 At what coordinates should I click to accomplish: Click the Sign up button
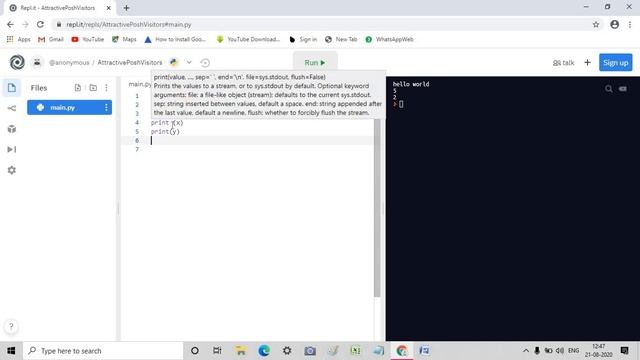pyautogui.click(x=616, y=62)
